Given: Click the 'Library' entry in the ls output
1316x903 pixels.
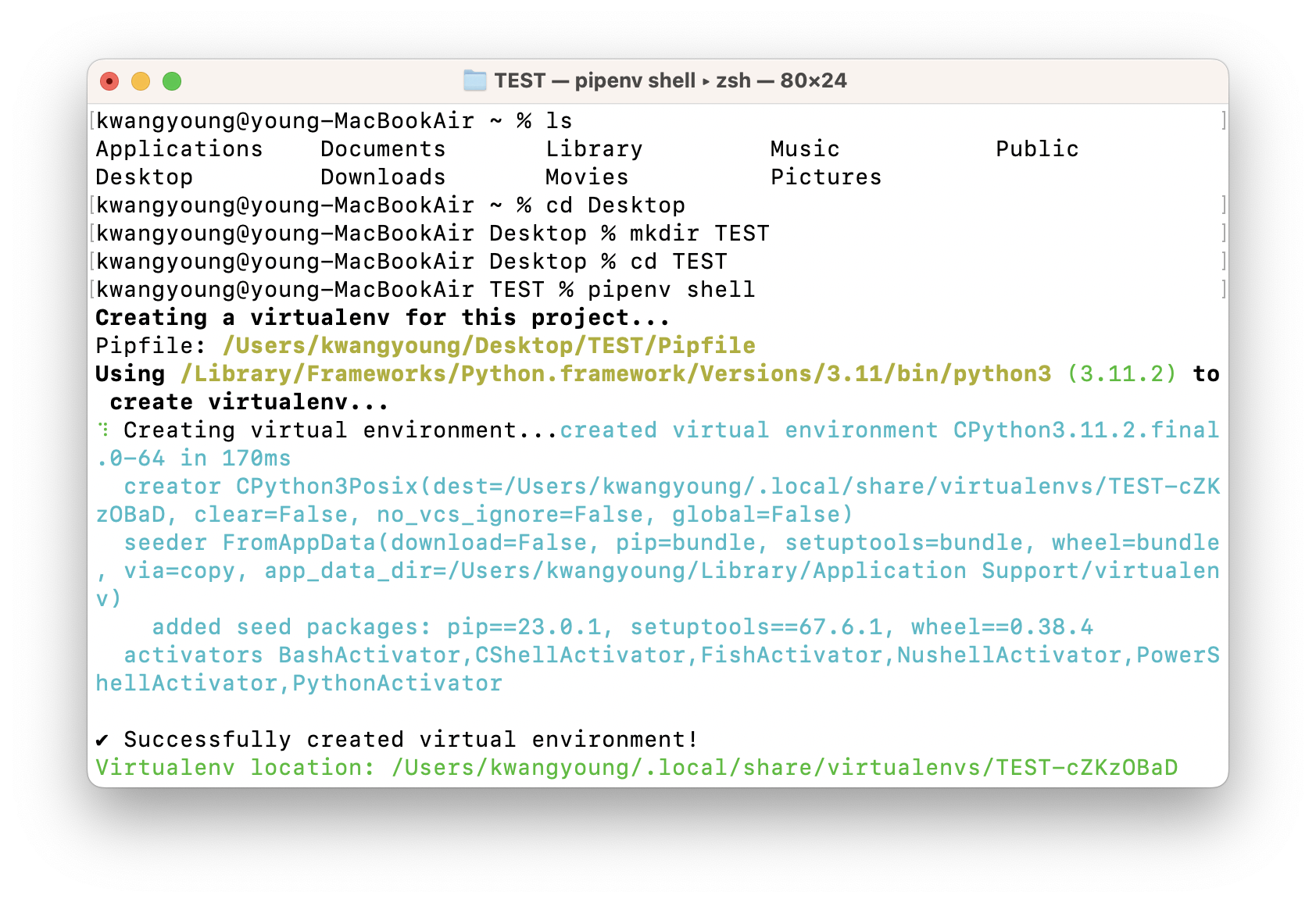Looking at the screenshot, I should pos(594,148).
